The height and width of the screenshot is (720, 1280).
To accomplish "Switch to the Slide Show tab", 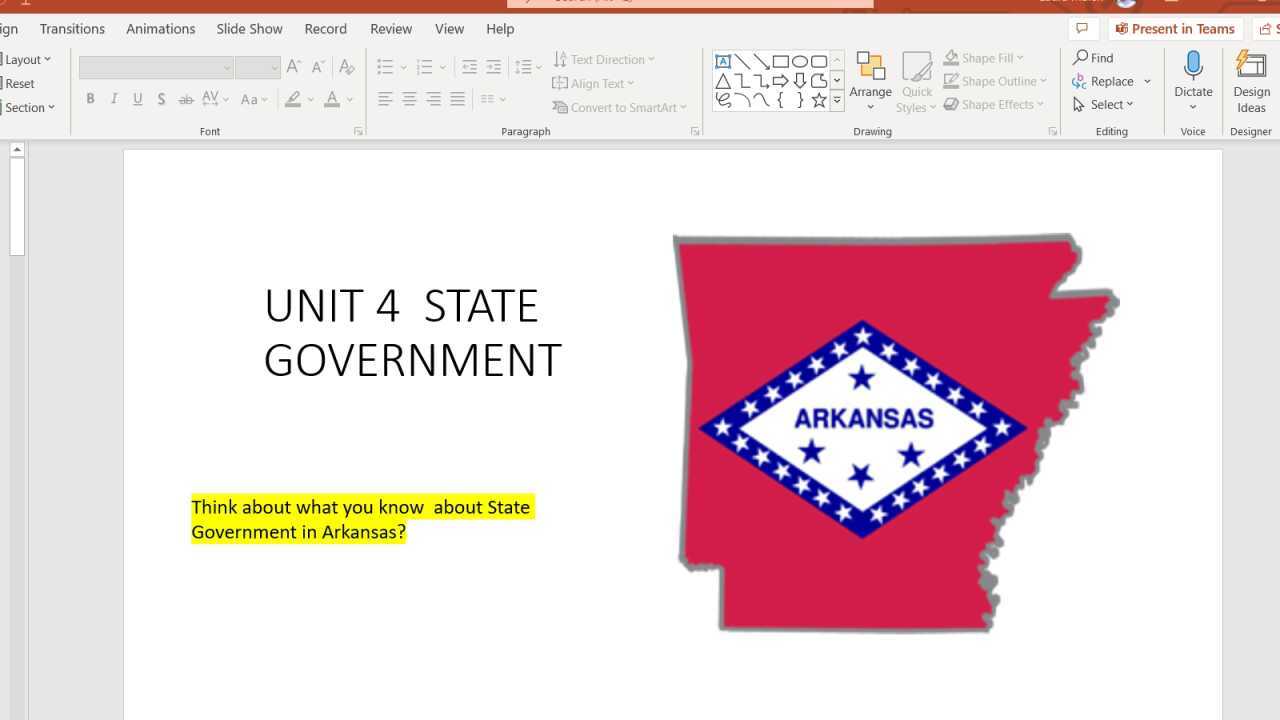I will [x=249, y=28].
